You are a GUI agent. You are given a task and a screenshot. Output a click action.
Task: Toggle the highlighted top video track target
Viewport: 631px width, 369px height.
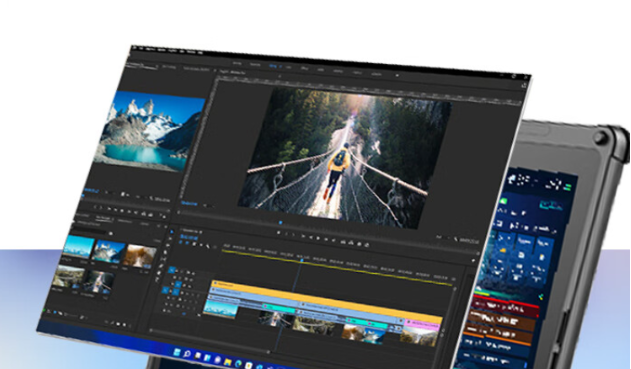point(172,270)
